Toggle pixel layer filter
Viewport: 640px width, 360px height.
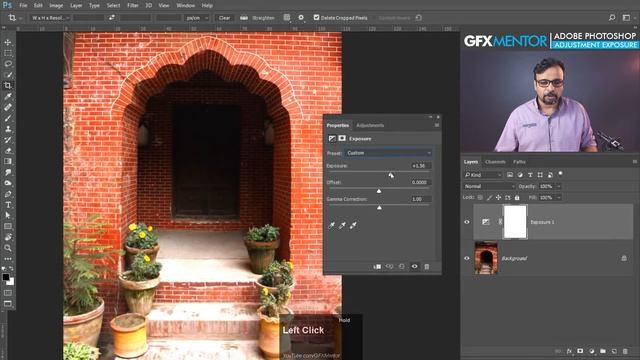pyautogui.click(x=510, y=175)
